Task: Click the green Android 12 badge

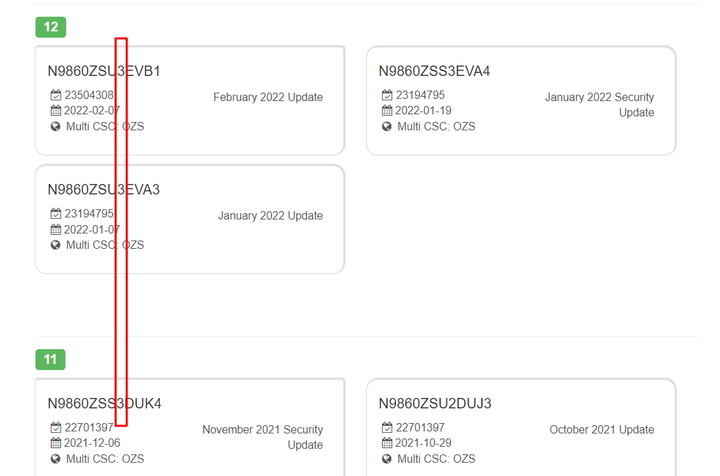Action: tap(50, 27)
